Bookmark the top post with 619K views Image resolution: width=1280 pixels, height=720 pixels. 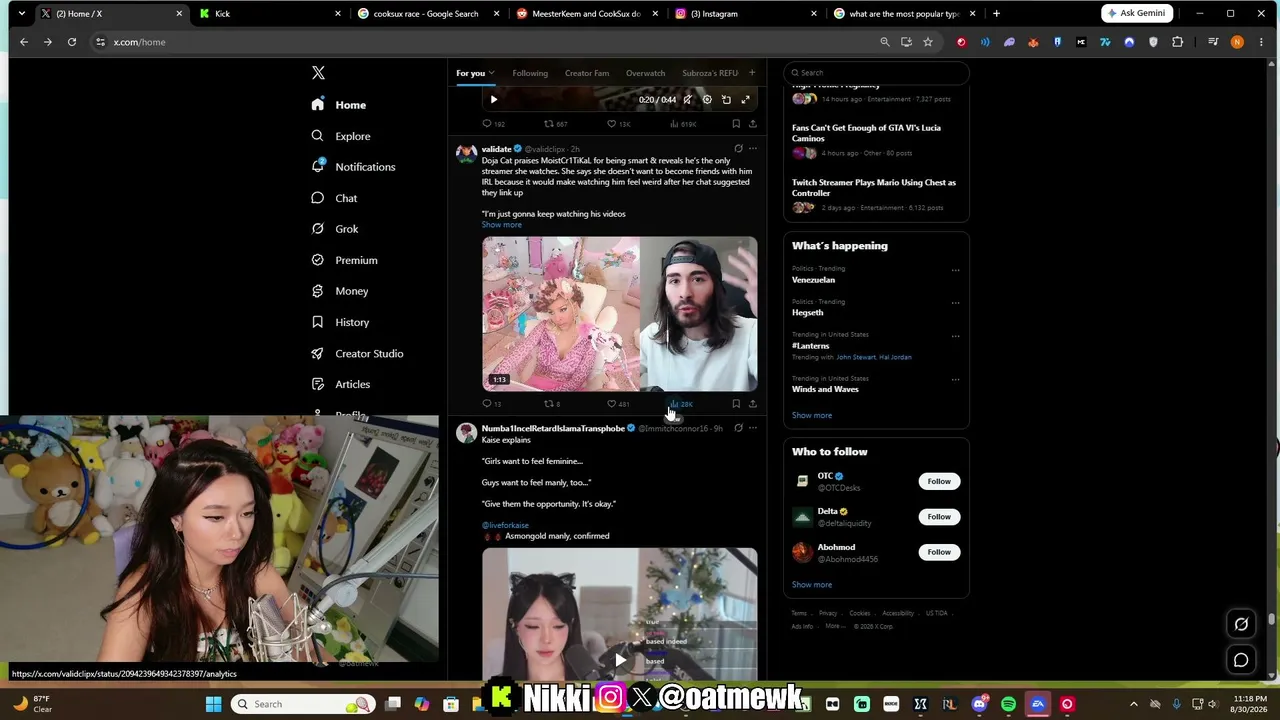[x=736, y=124]
